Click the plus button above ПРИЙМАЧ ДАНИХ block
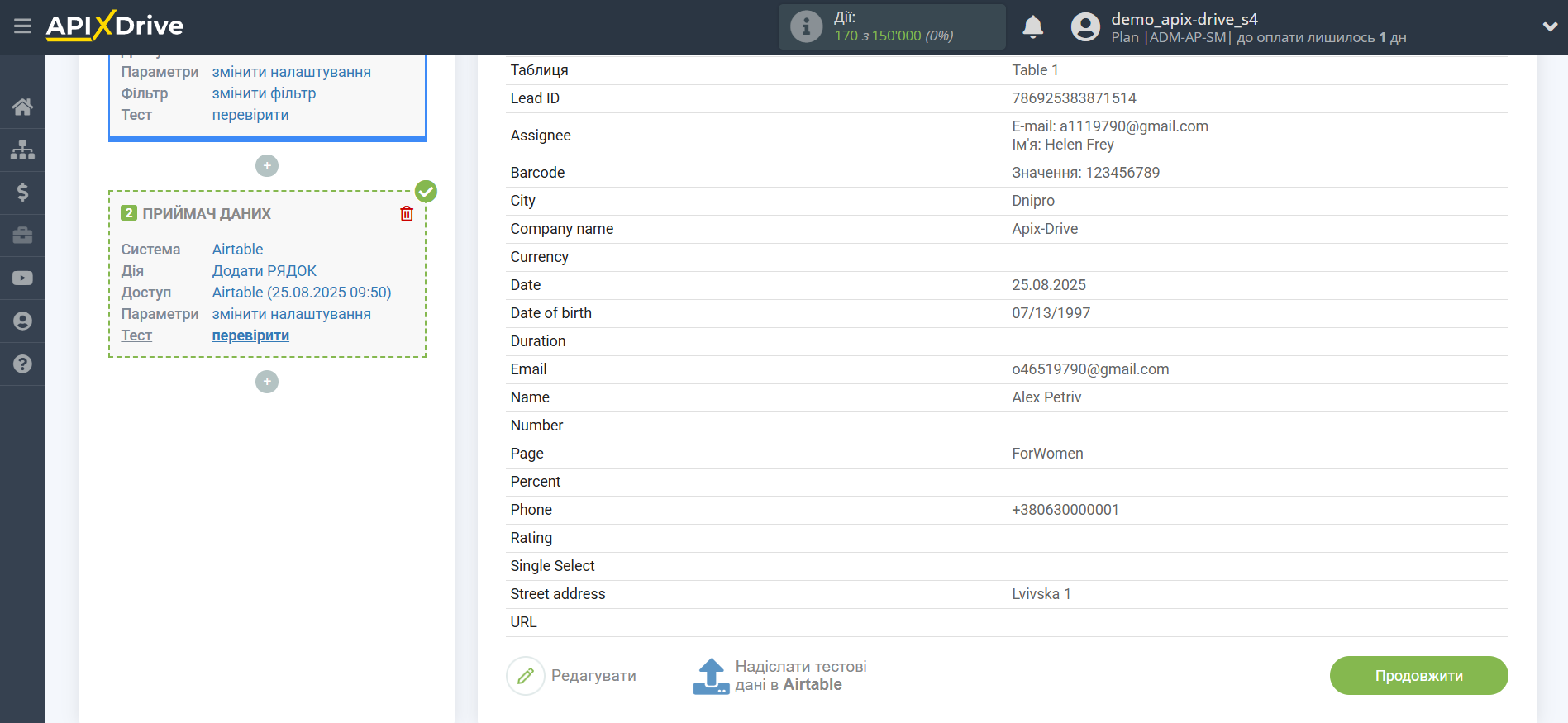The height and width of the screenshot is (723, 1568). tap(267, 166)
